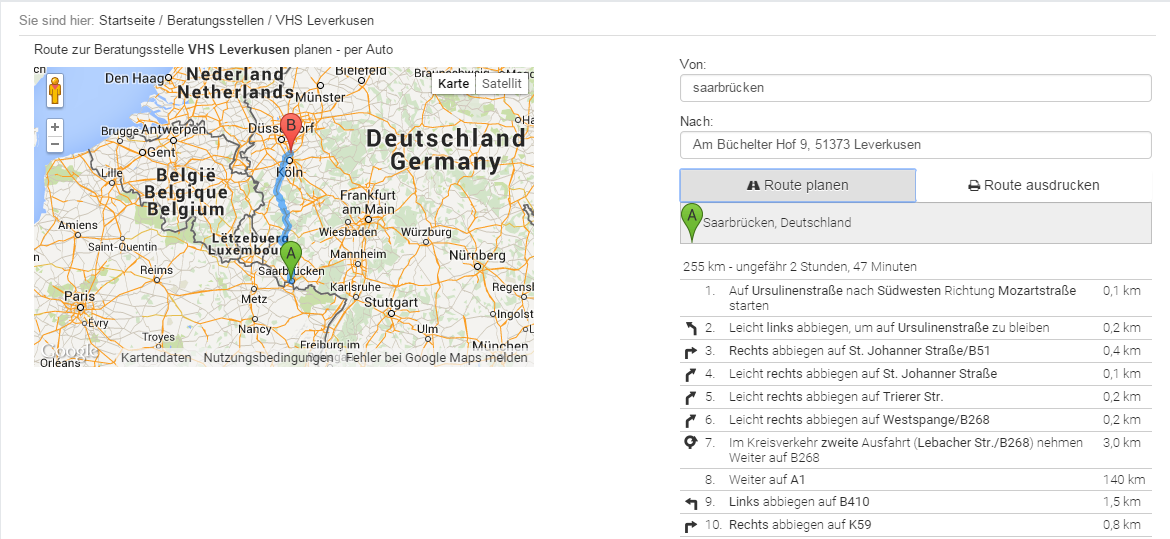The image size is (1170, 539).
Task: Switch map to Karte view
Action: (x=453, y=84)
